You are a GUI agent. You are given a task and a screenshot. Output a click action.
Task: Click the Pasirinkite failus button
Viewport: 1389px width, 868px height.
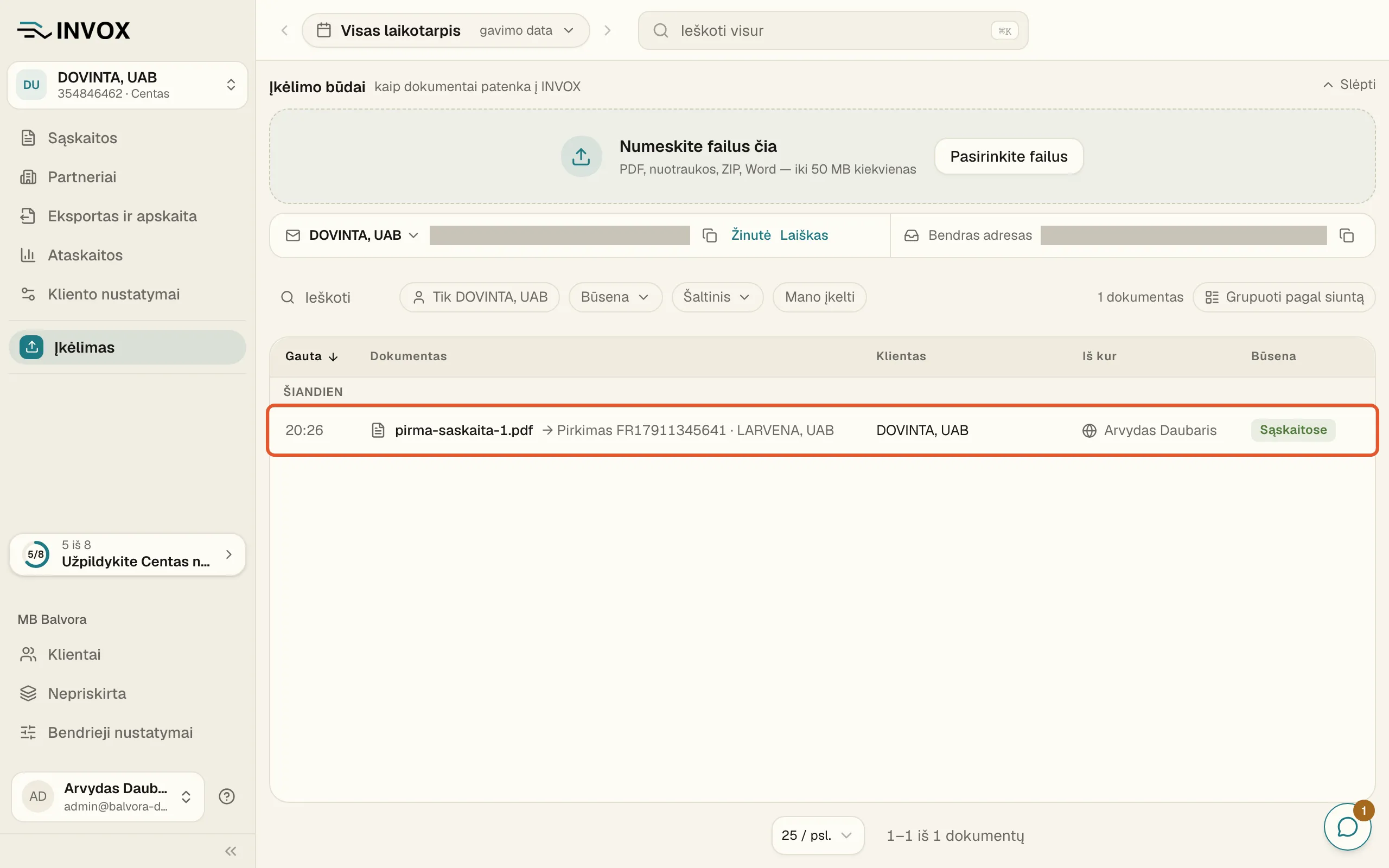(1009, 156)
